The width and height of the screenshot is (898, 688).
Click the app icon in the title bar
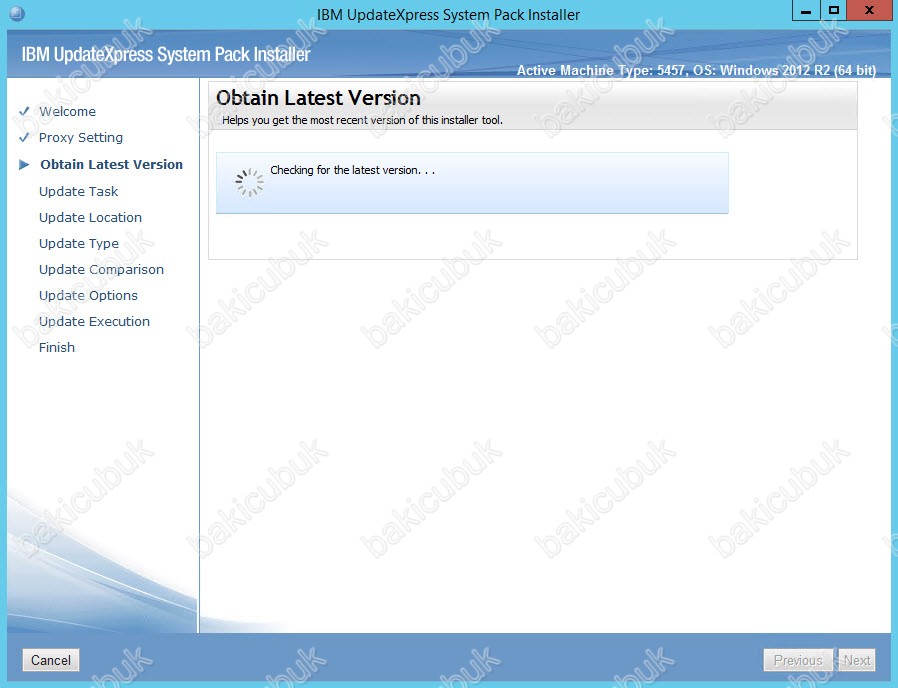17,13
